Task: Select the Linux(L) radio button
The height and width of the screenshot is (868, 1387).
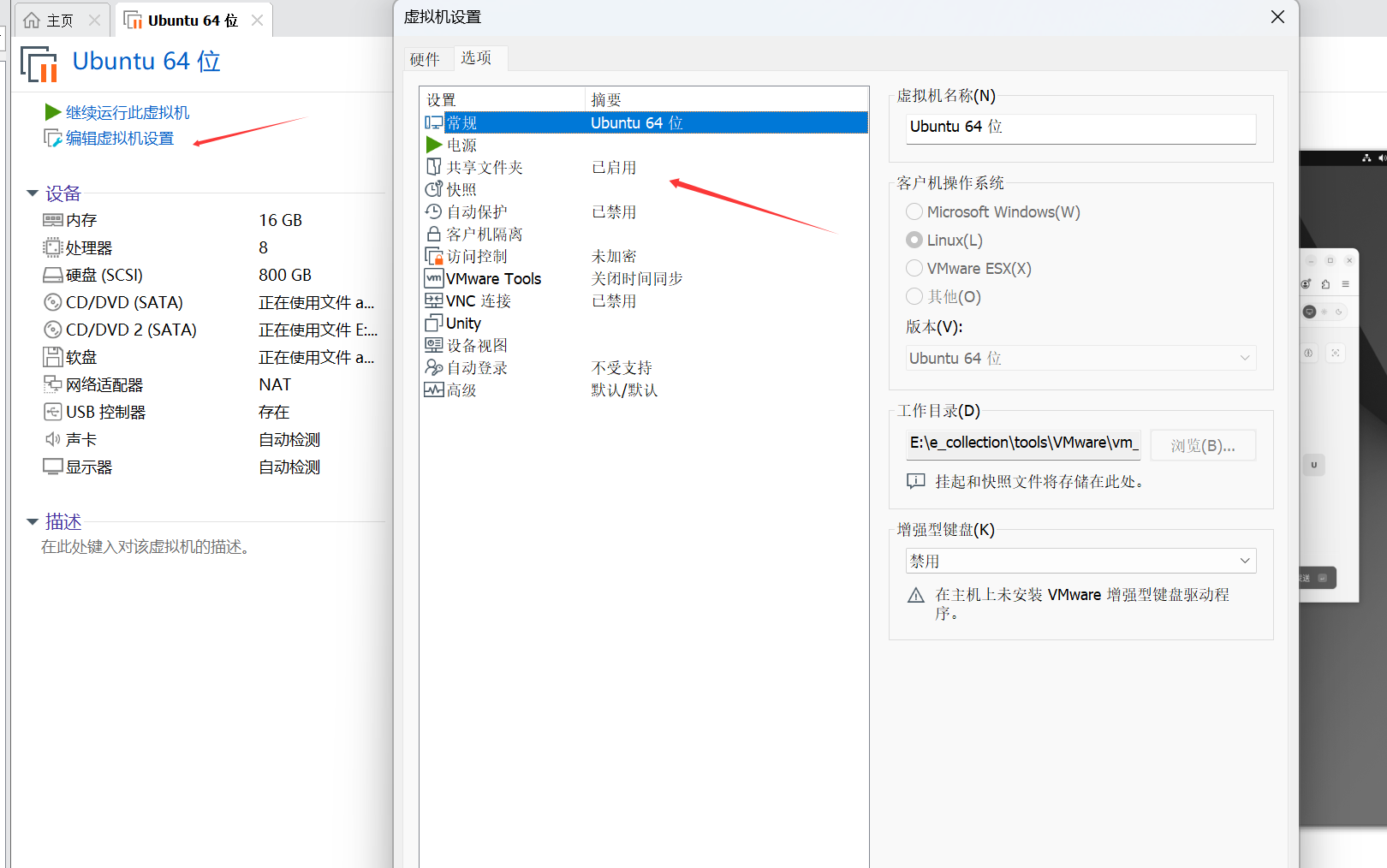Action: pos(914,241)
